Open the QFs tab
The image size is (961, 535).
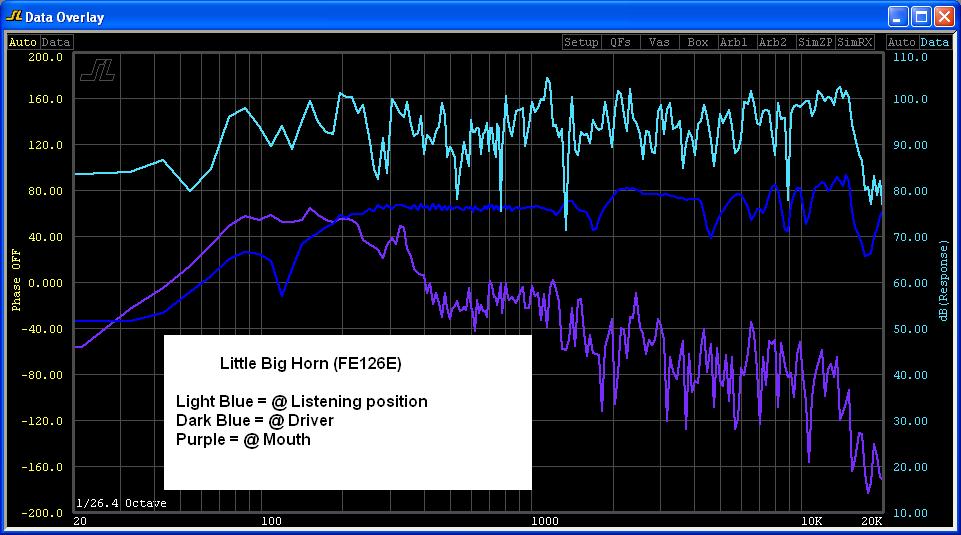coord(620,42)
